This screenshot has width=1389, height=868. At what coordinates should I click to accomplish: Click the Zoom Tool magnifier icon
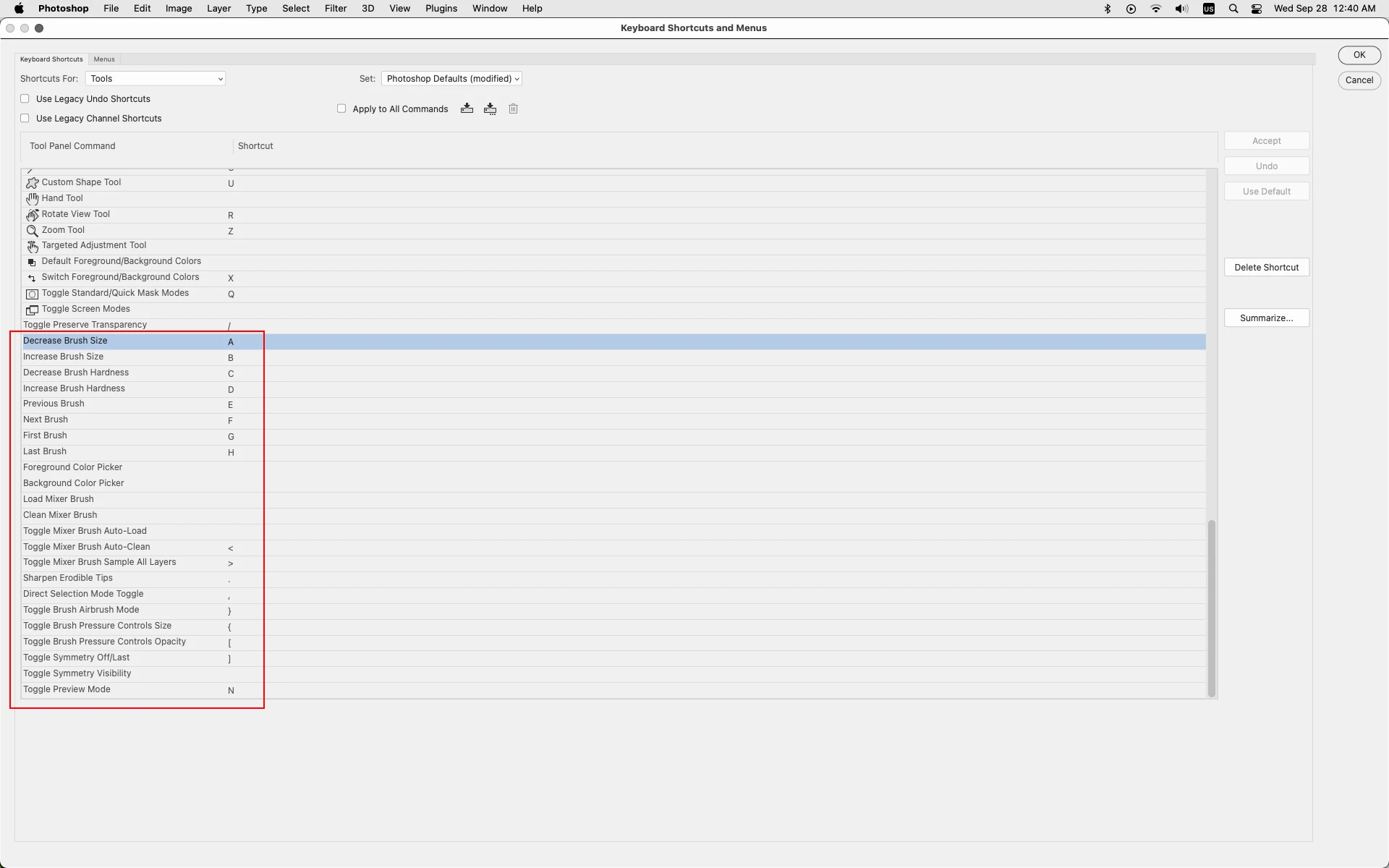(32, 231)
